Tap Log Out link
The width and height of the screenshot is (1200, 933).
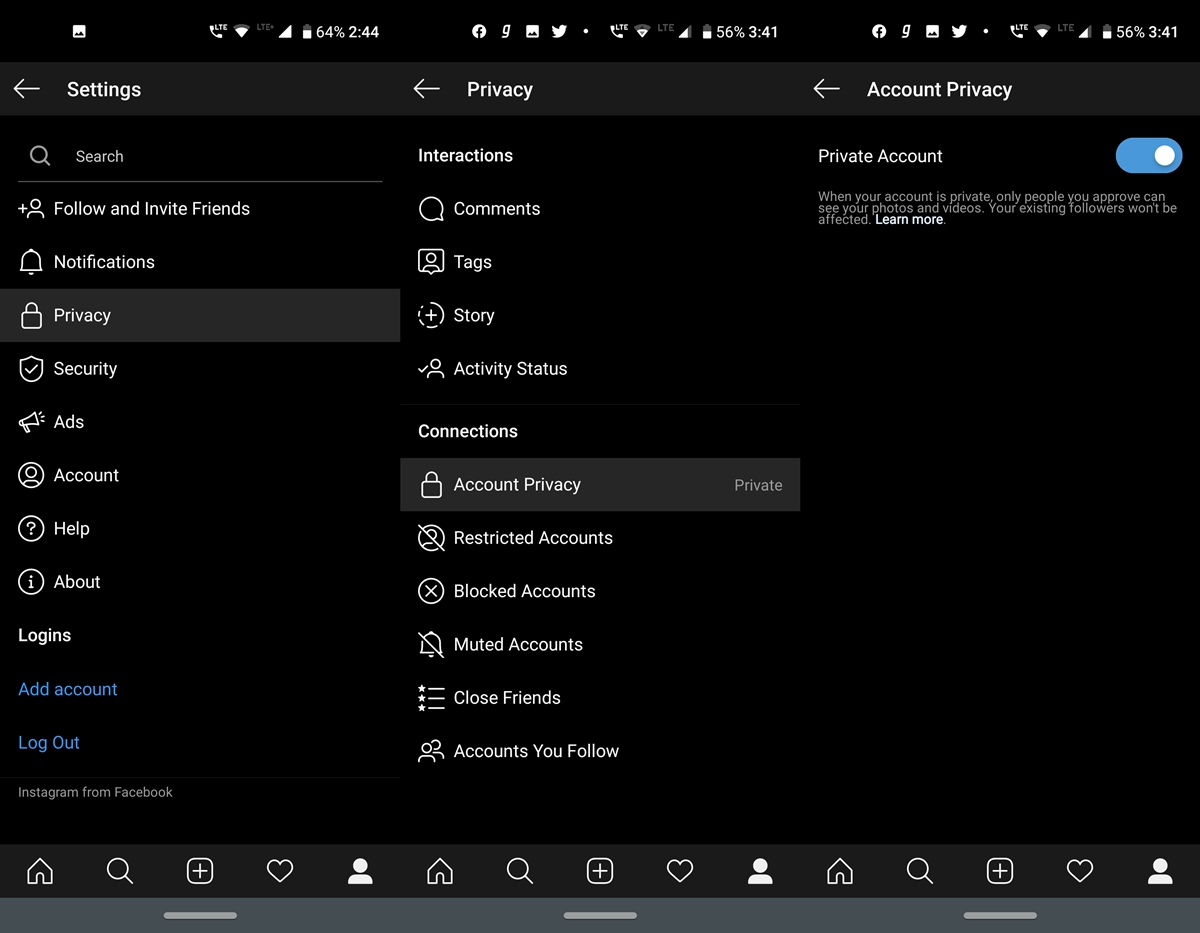click(49, 742)
